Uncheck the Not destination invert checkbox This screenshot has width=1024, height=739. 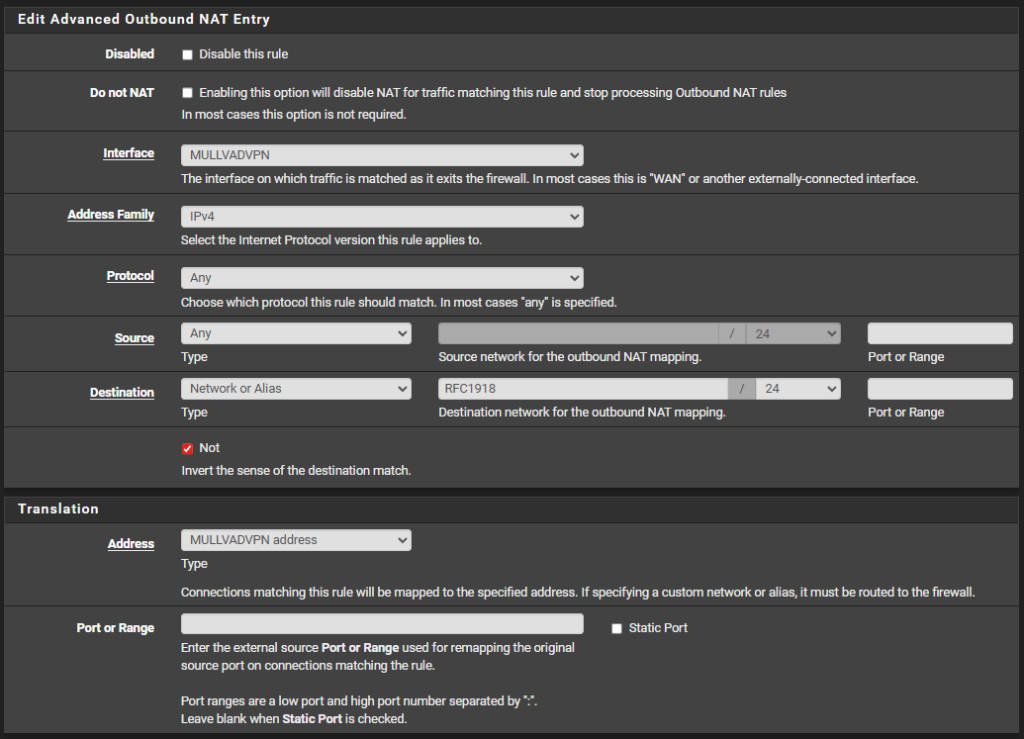click(187, 449)
